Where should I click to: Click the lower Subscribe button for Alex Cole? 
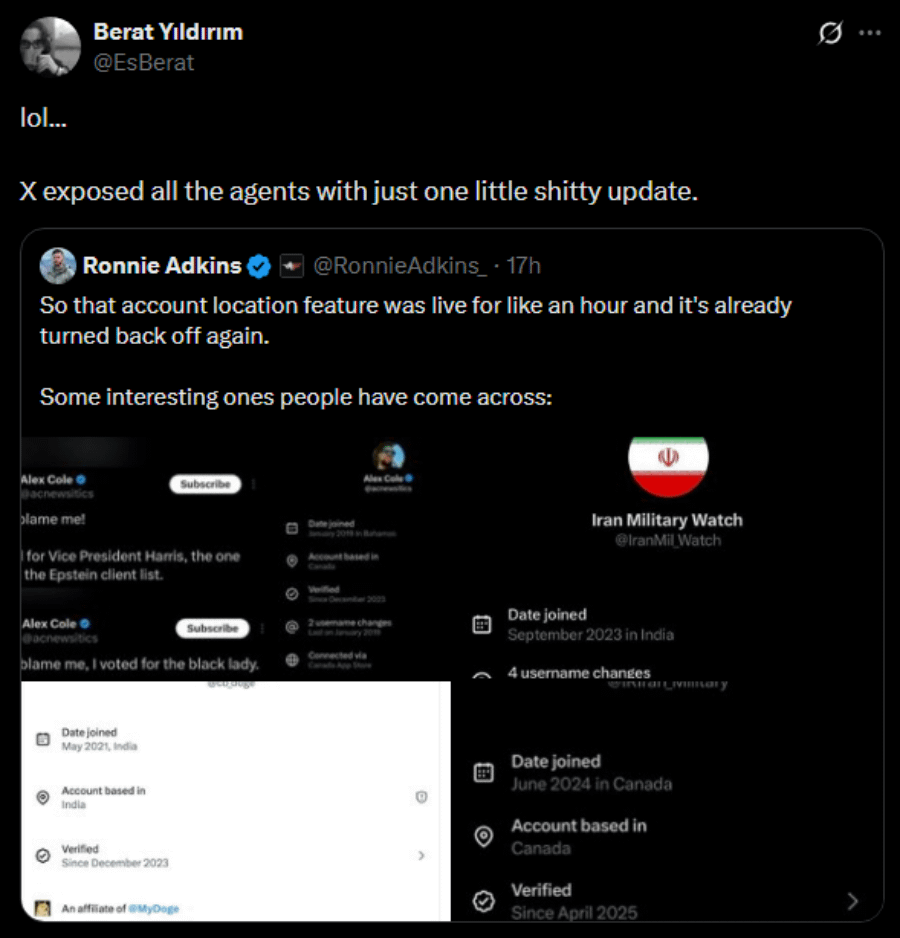coord(212,628)
